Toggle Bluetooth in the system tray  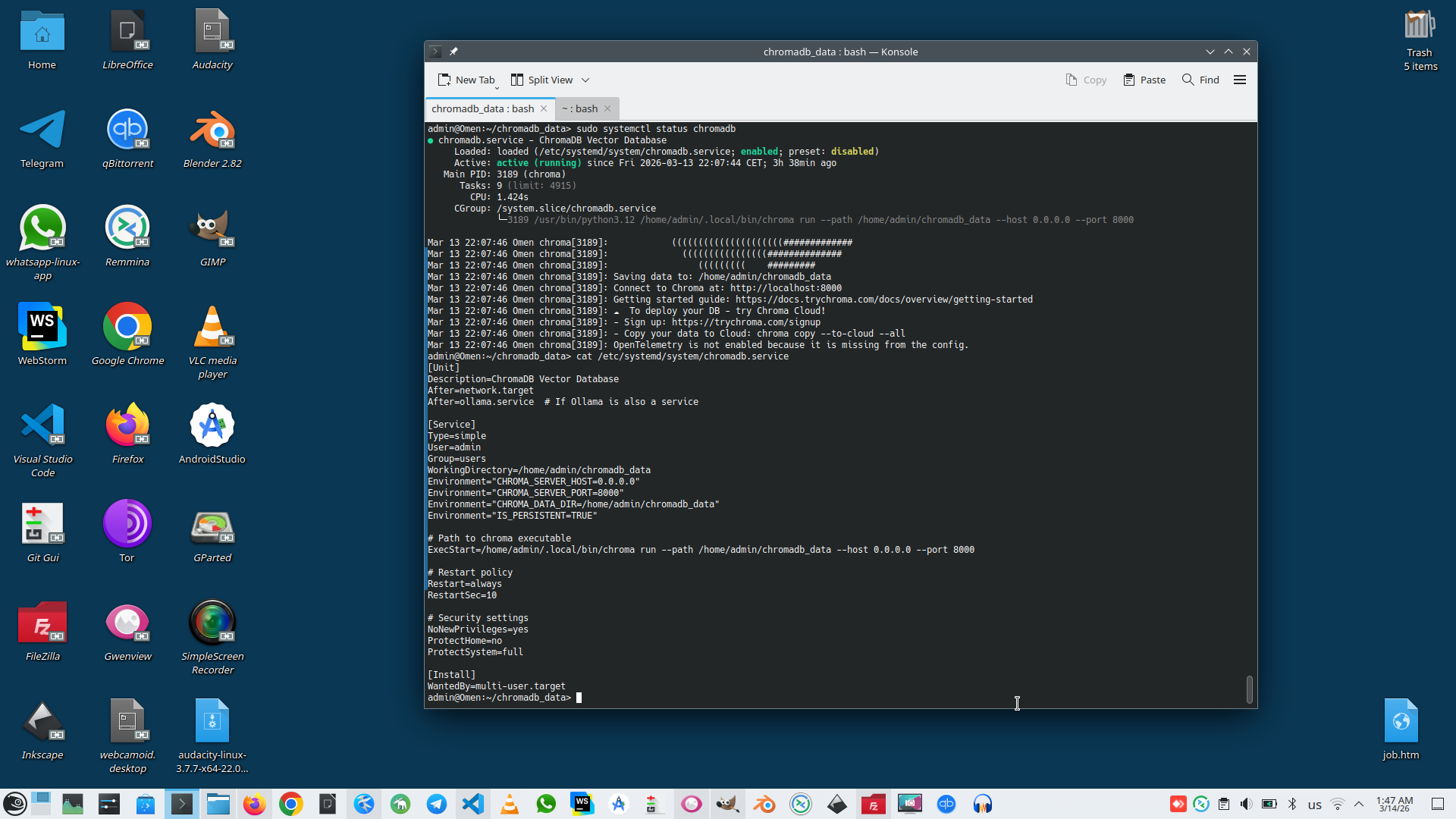(x=1292, y=804)
